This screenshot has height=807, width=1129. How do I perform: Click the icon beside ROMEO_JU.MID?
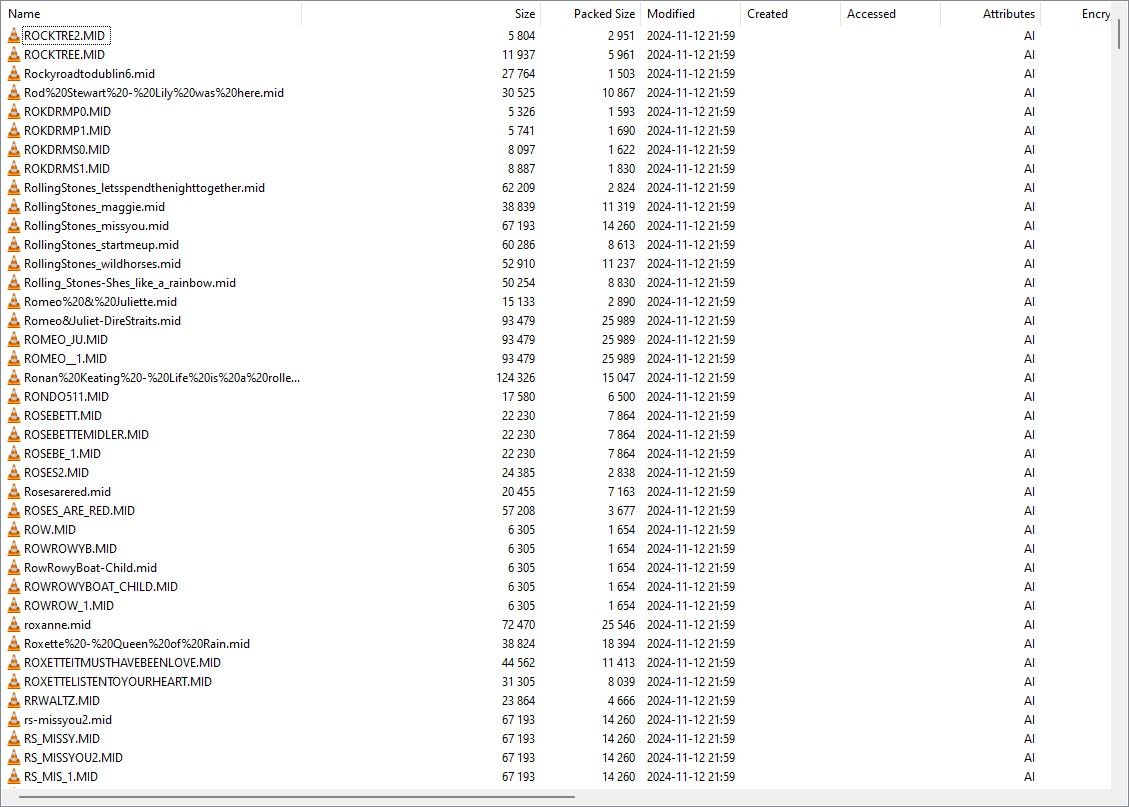click(x=14, y=340)
